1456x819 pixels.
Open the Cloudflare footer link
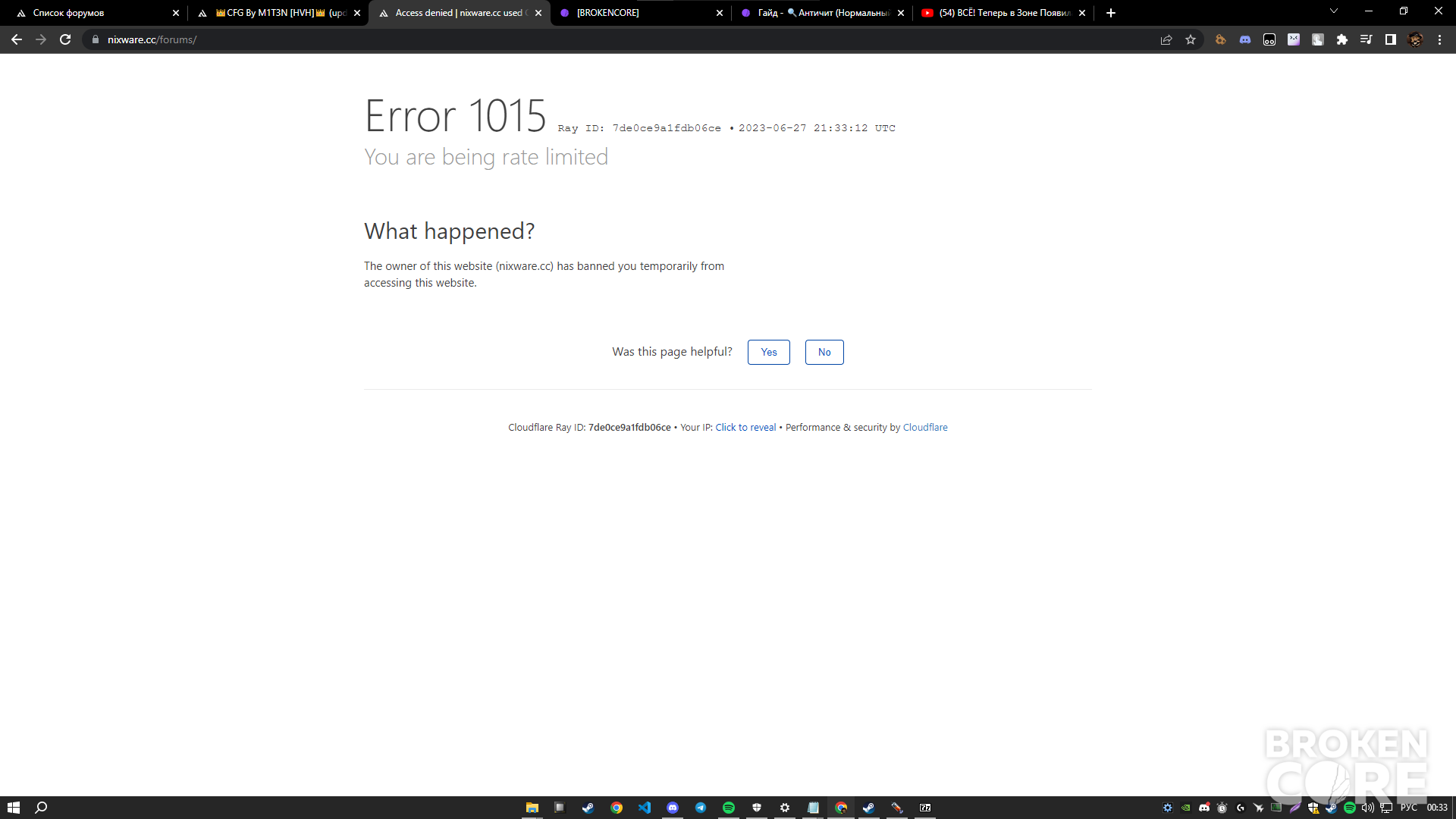[x=925, y=428]
